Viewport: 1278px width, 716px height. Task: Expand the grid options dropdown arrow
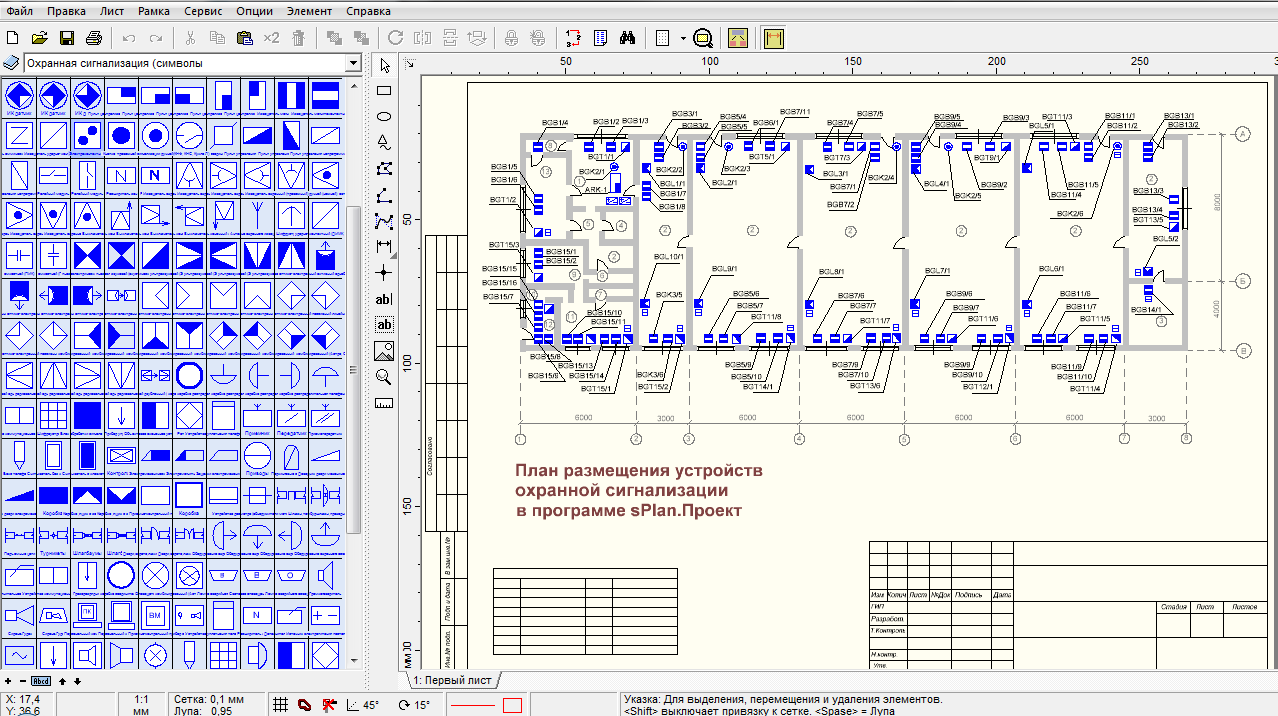683,38
